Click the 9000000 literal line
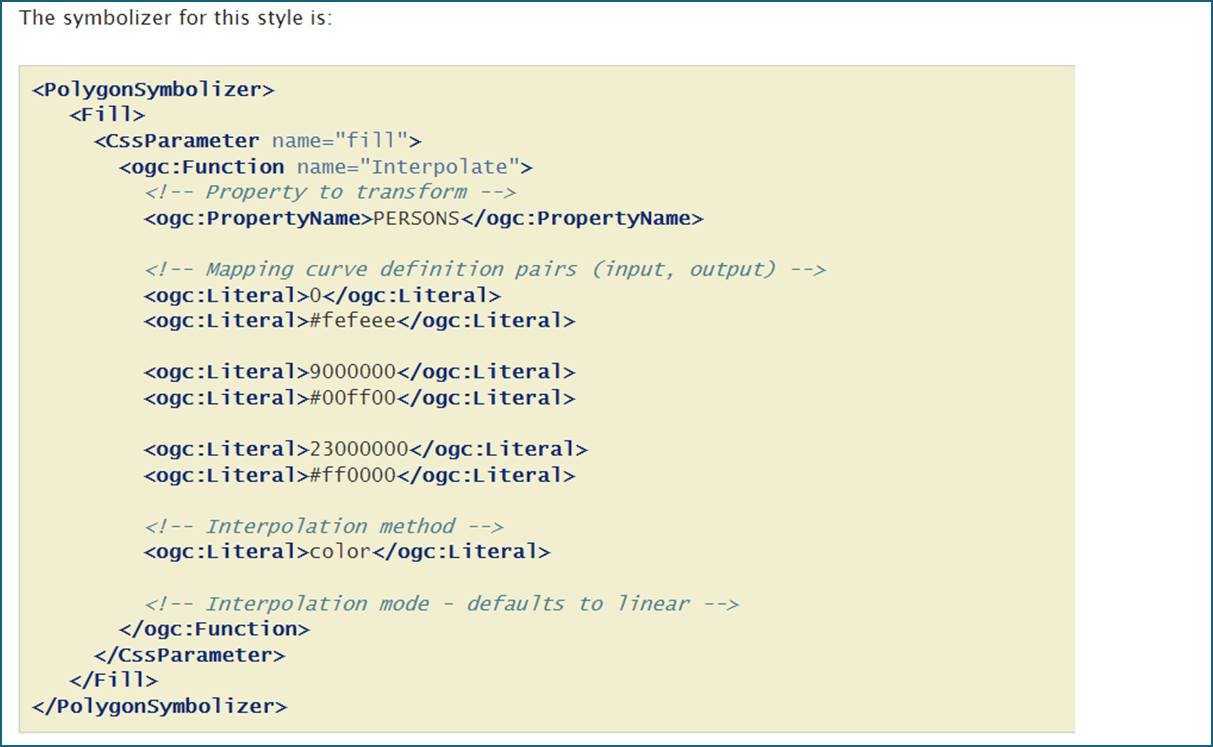The height and width of the screenshot is (747, 1213). [x=360, y=372]
